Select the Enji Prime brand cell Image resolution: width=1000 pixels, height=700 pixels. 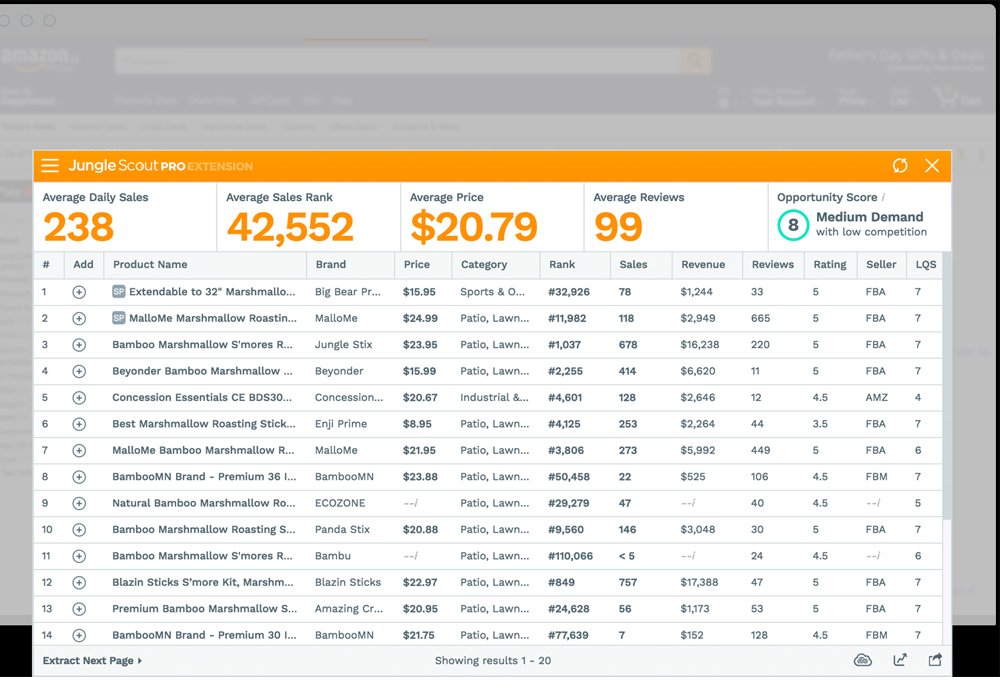click(x=341, y=424)
